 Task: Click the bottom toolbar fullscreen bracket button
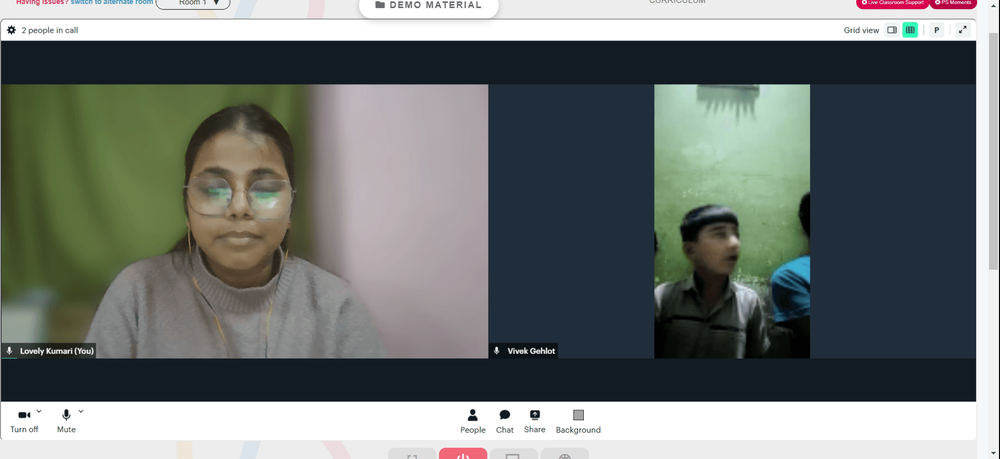coord(412,454)
